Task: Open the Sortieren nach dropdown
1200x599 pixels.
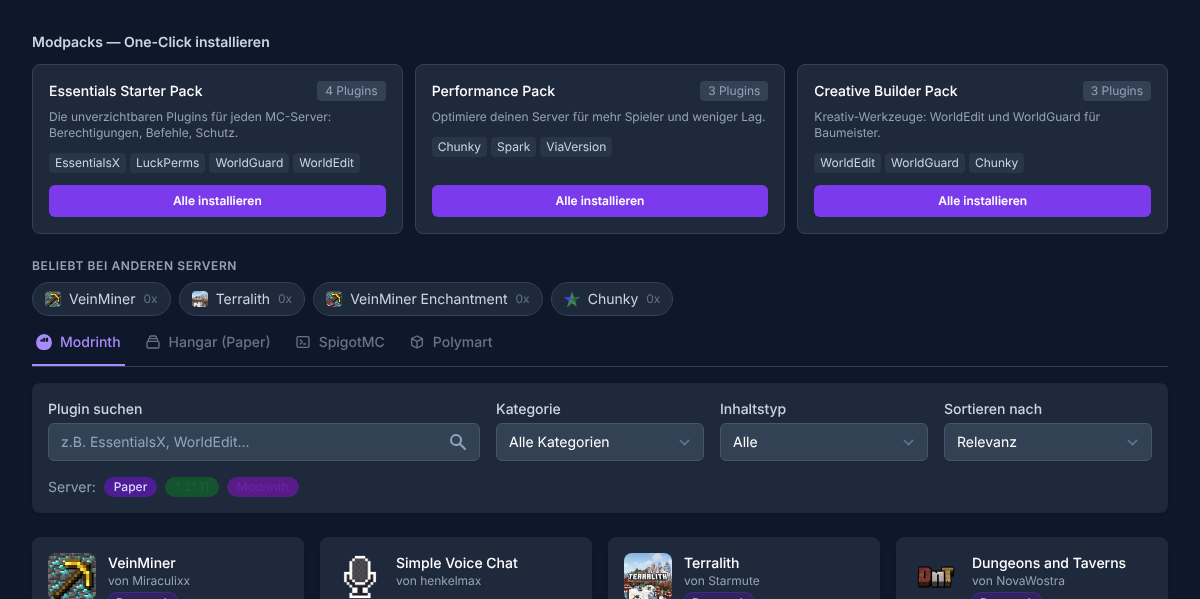Action: [1048, 442]
